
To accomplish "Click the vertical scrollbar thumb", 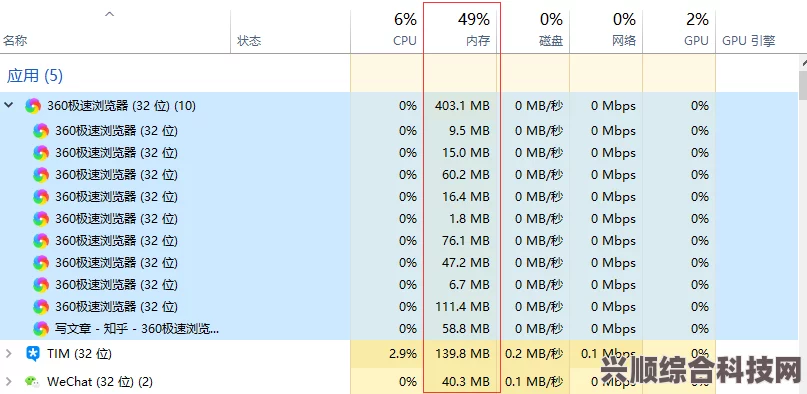I will [x=803, y=85].
